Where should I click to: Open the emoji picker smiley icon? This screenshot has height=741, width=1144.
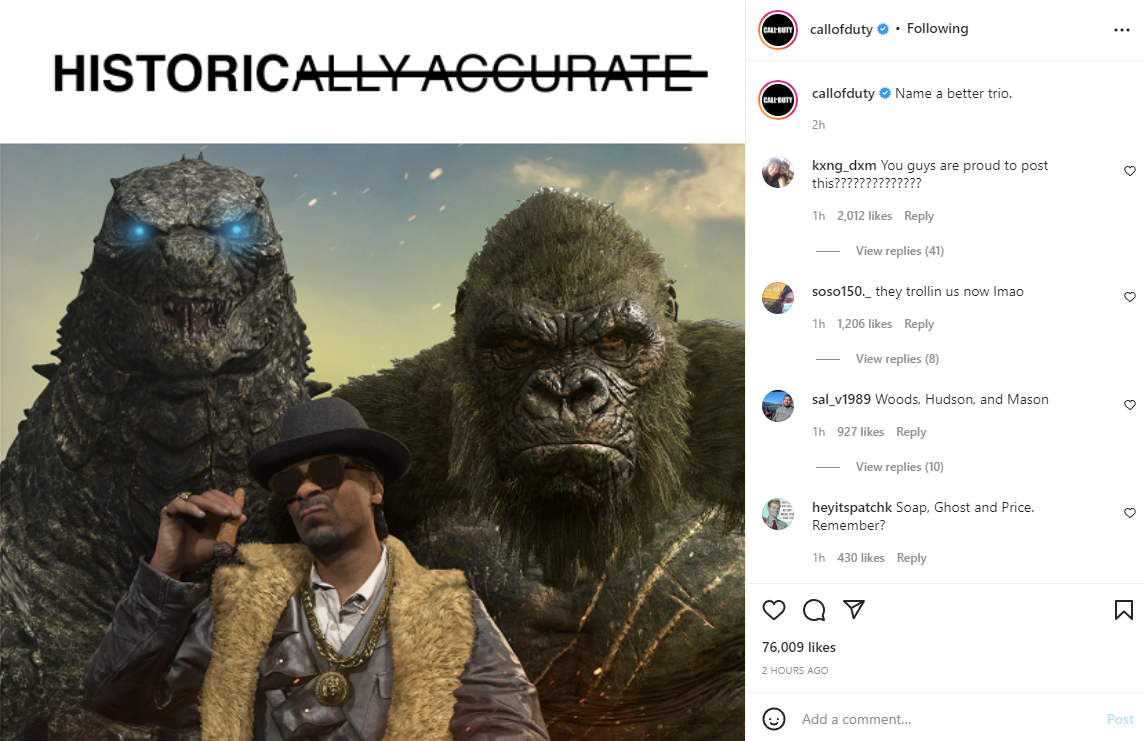click(x=773, y=719)
